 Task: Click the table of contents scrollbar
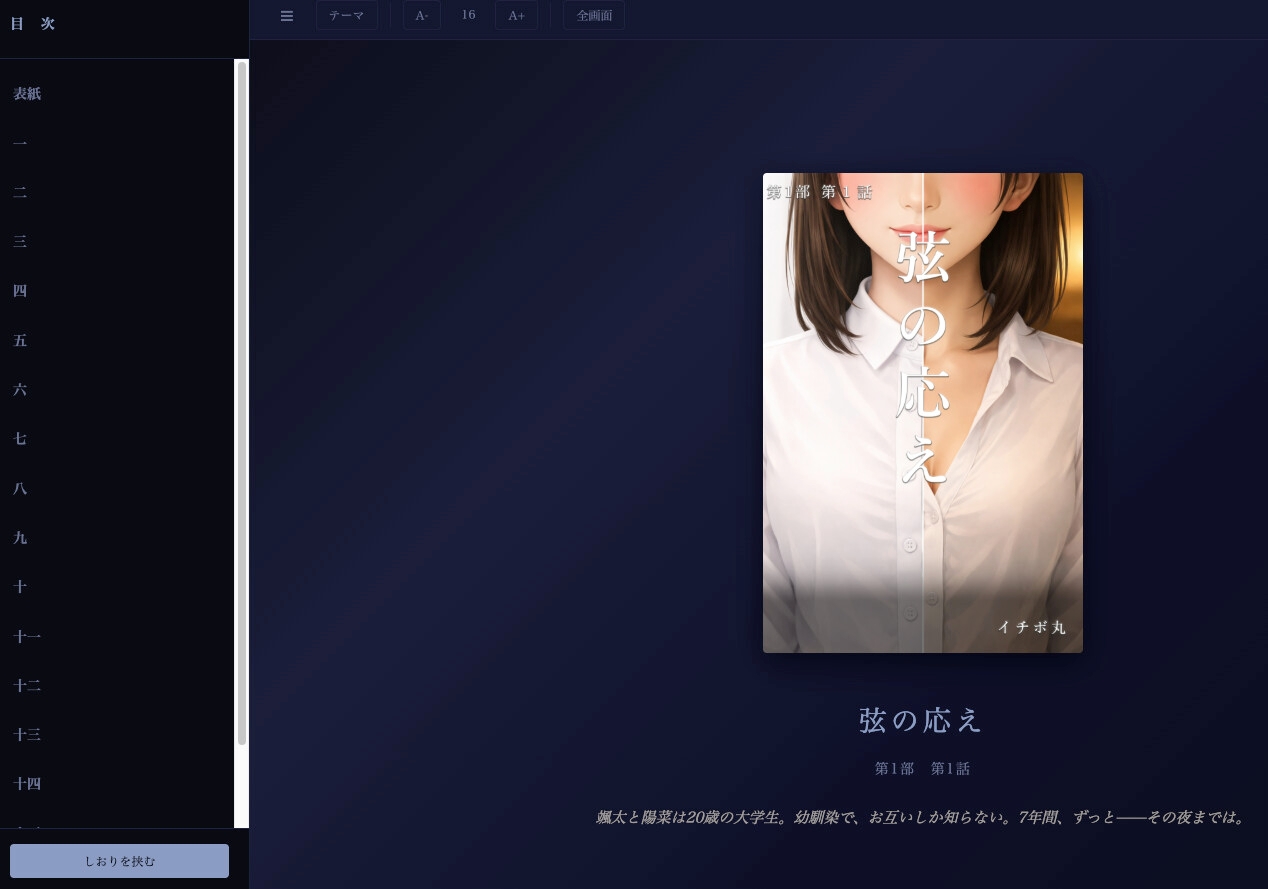241,400
